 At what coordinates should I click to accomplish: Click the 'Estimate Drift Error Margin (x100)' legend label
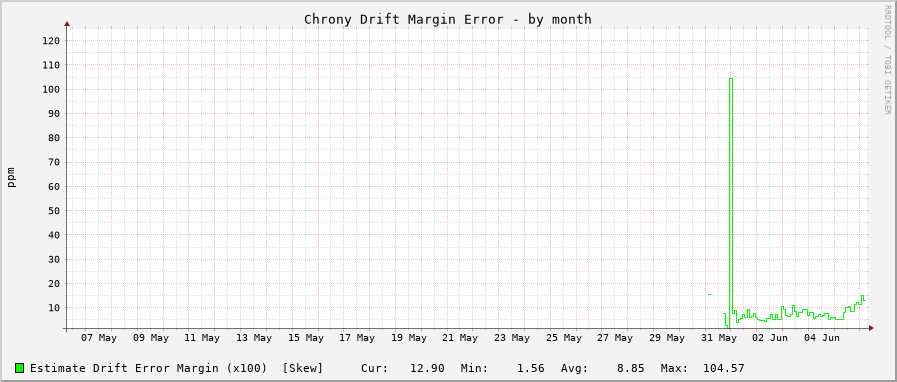(149, 368)
